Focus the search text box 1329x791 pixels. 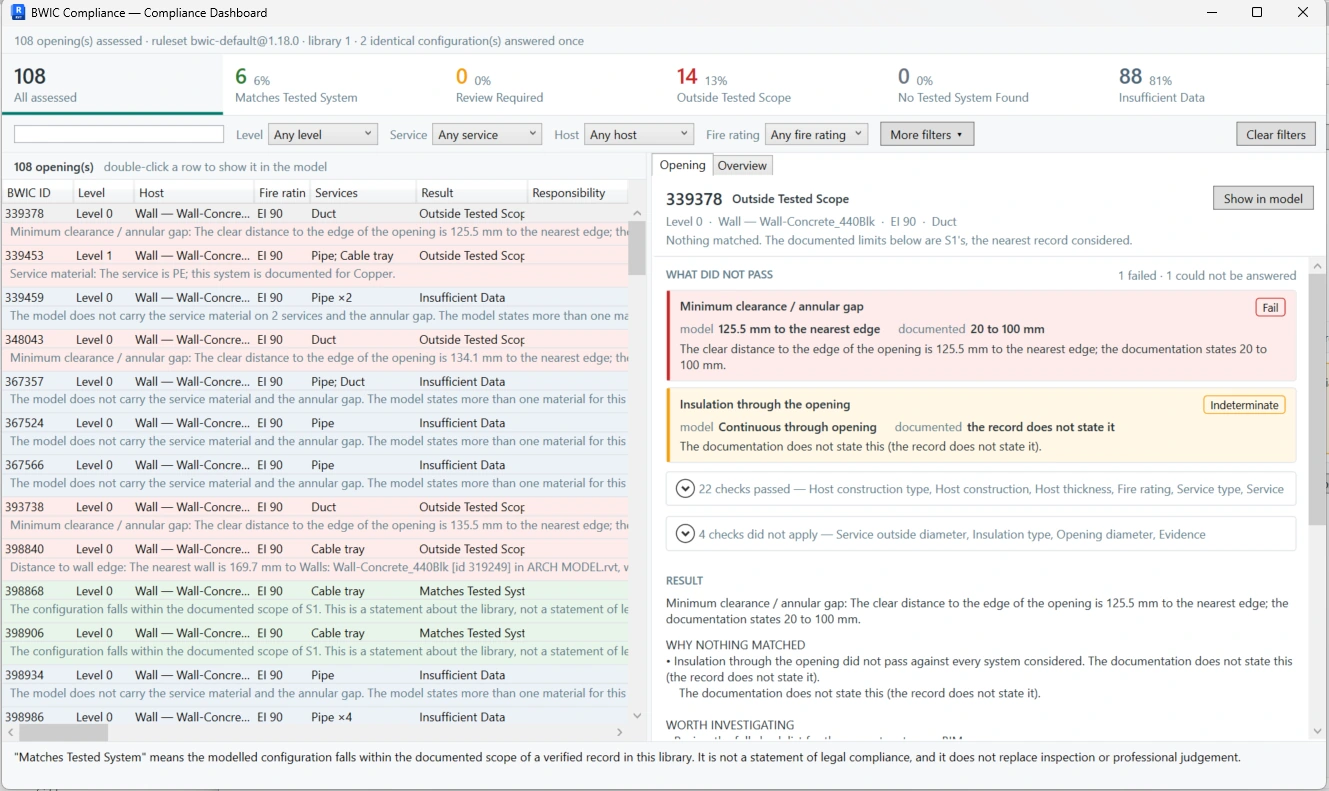pyautogui.click(x=119, y=134)
